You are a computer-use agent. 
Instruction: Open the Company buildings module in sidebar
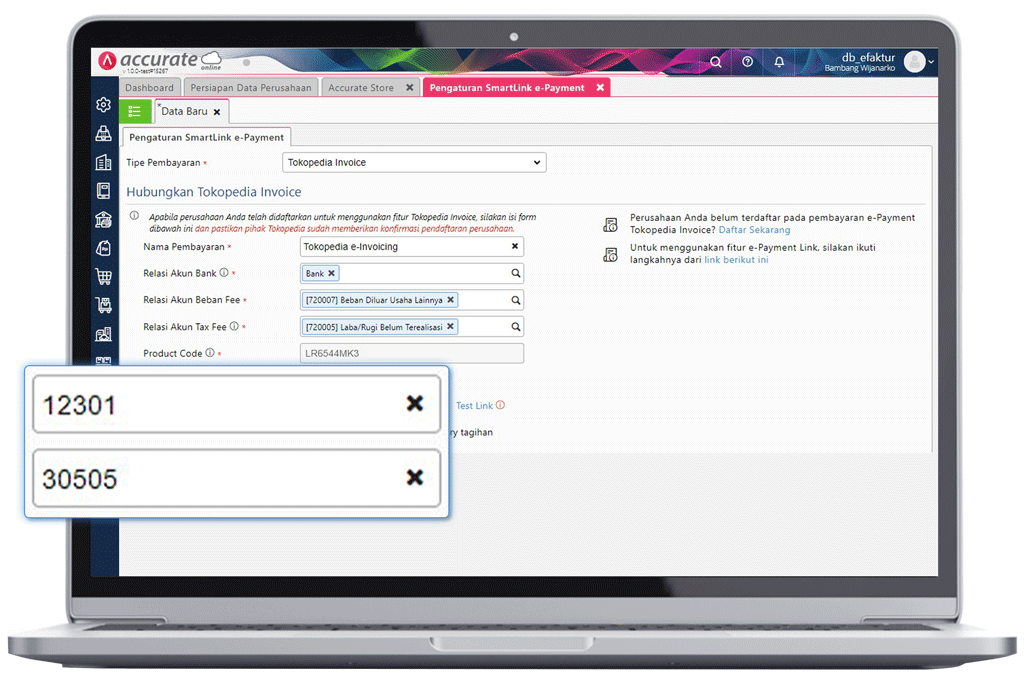click(103, 162)
